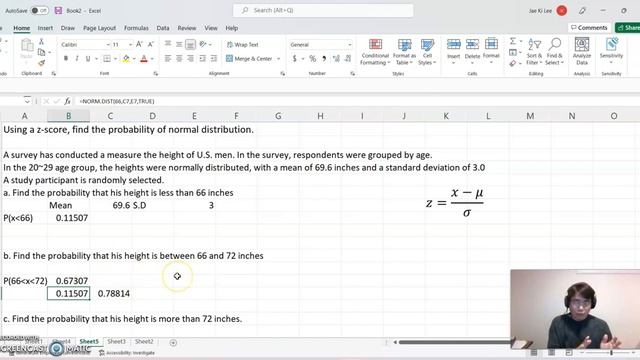Click the middle align icon
Viewport: 640px width, 360px height.
coord(179,44)
